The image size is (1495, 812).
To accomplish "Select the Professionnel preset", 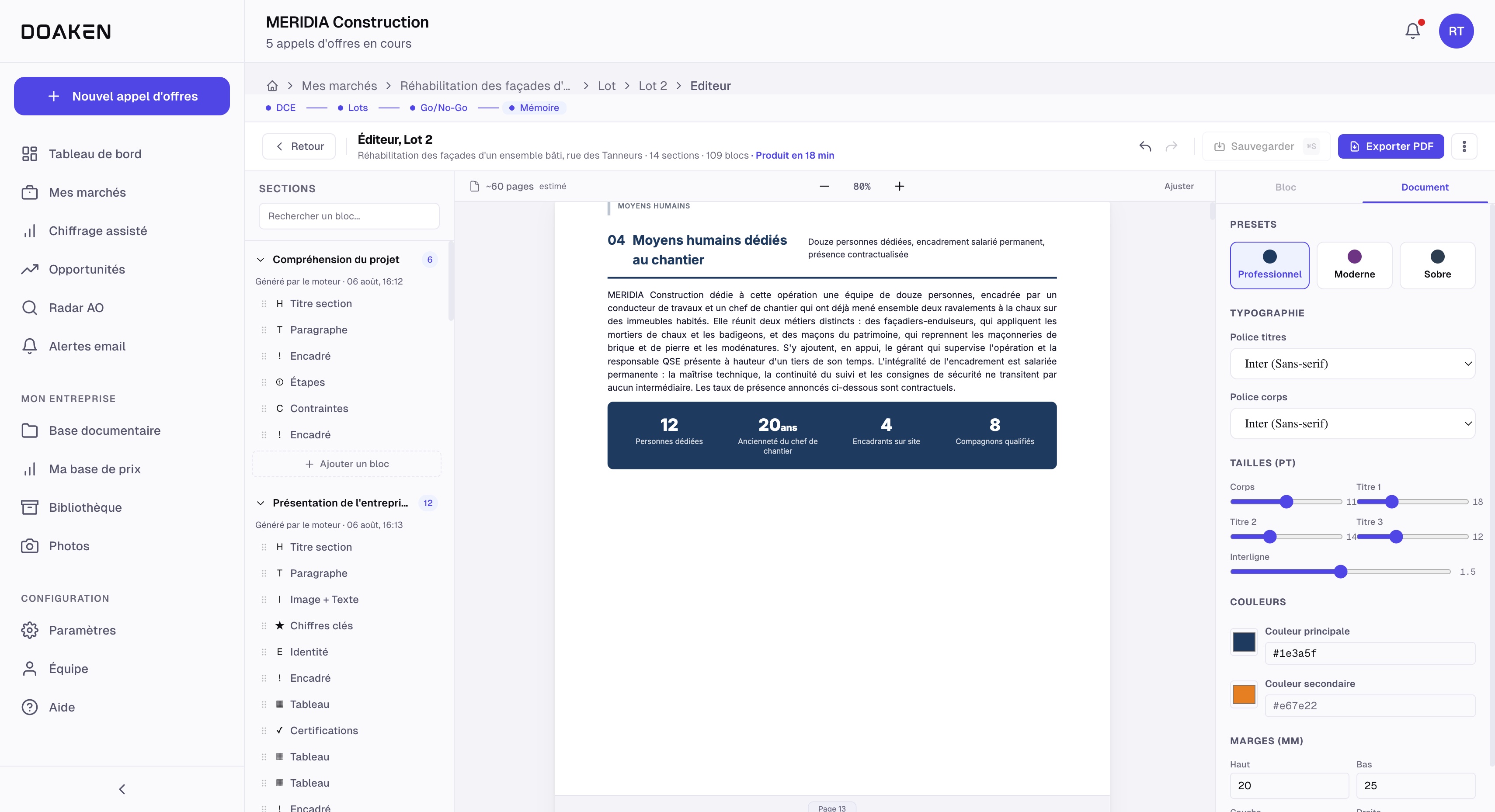I will point(1269,265).
